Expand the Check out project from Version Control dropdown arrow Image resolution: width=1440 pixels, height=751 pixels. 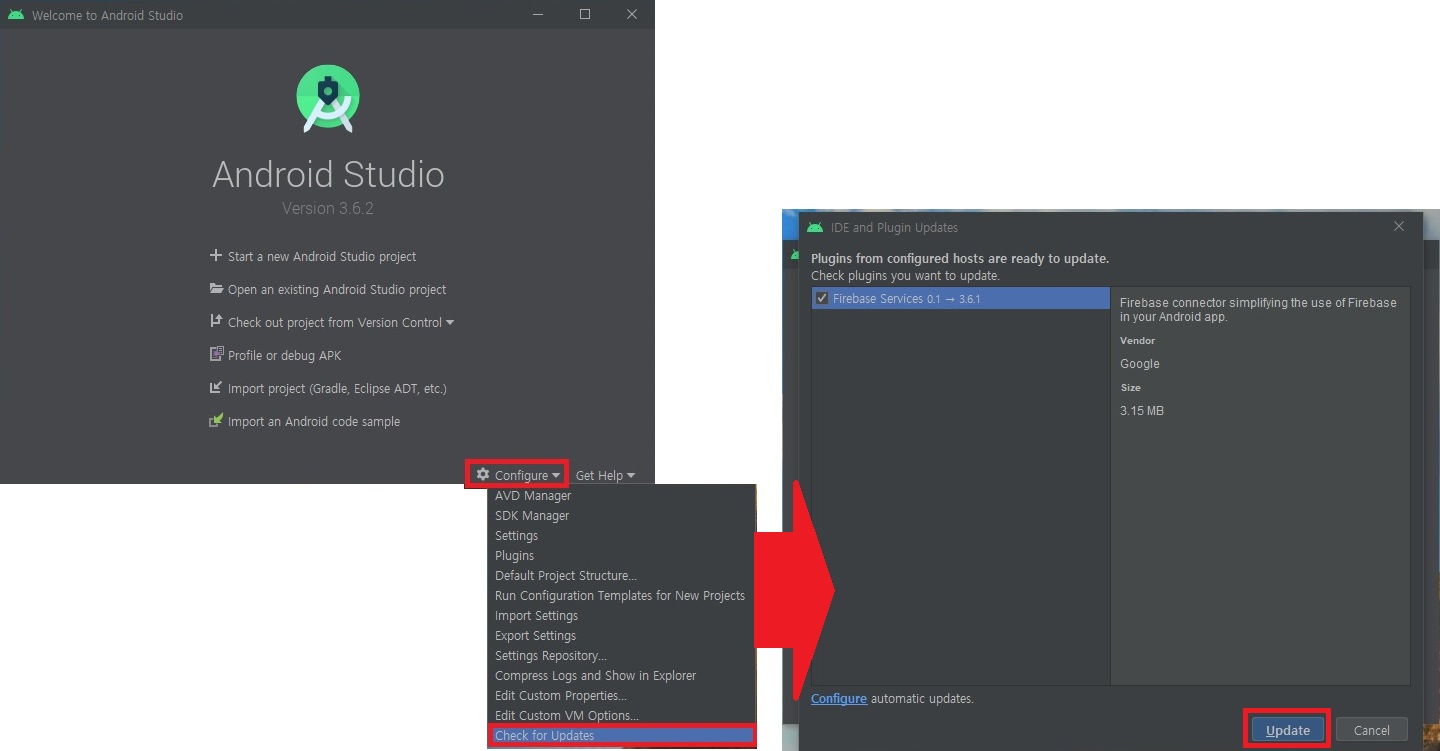click(450, 323)
